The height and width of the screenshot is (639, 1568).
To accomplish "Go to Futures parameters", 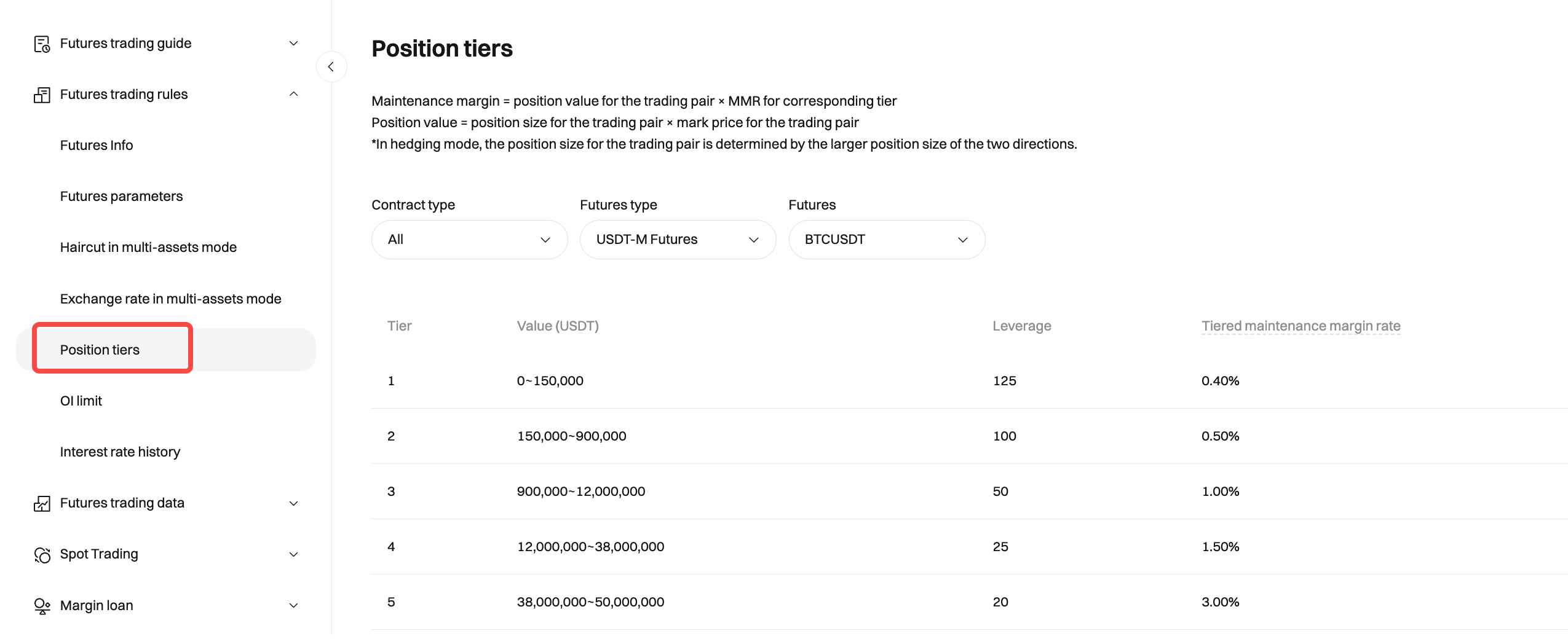I will click(121, 197).
